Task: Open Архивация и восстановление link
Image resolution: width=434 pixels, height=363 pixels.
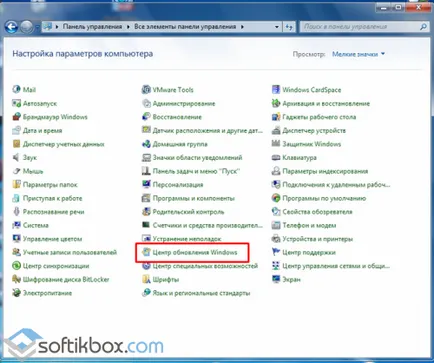Action: tap(326, 103)
